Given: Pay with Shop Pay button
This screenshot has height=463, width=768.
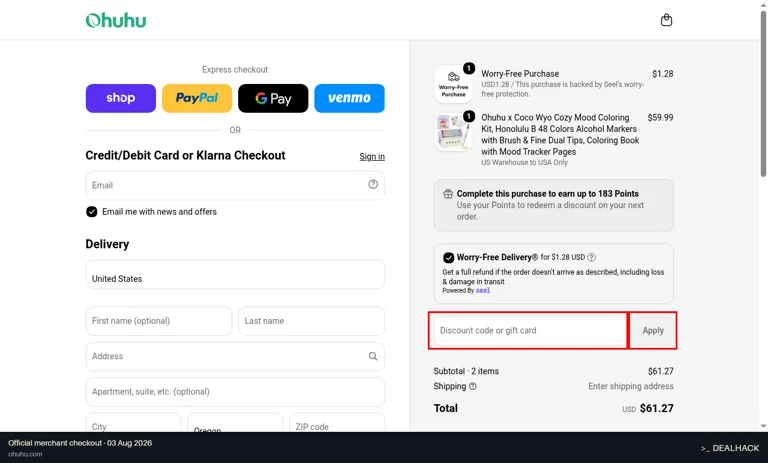Looking at the screenshot, I should click(120, 98).
